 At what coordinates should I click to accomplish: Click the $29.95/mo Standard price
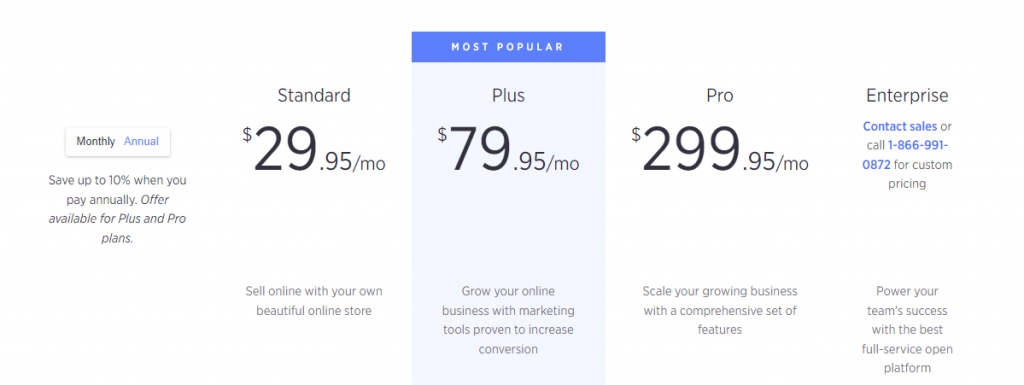point(314,149)
